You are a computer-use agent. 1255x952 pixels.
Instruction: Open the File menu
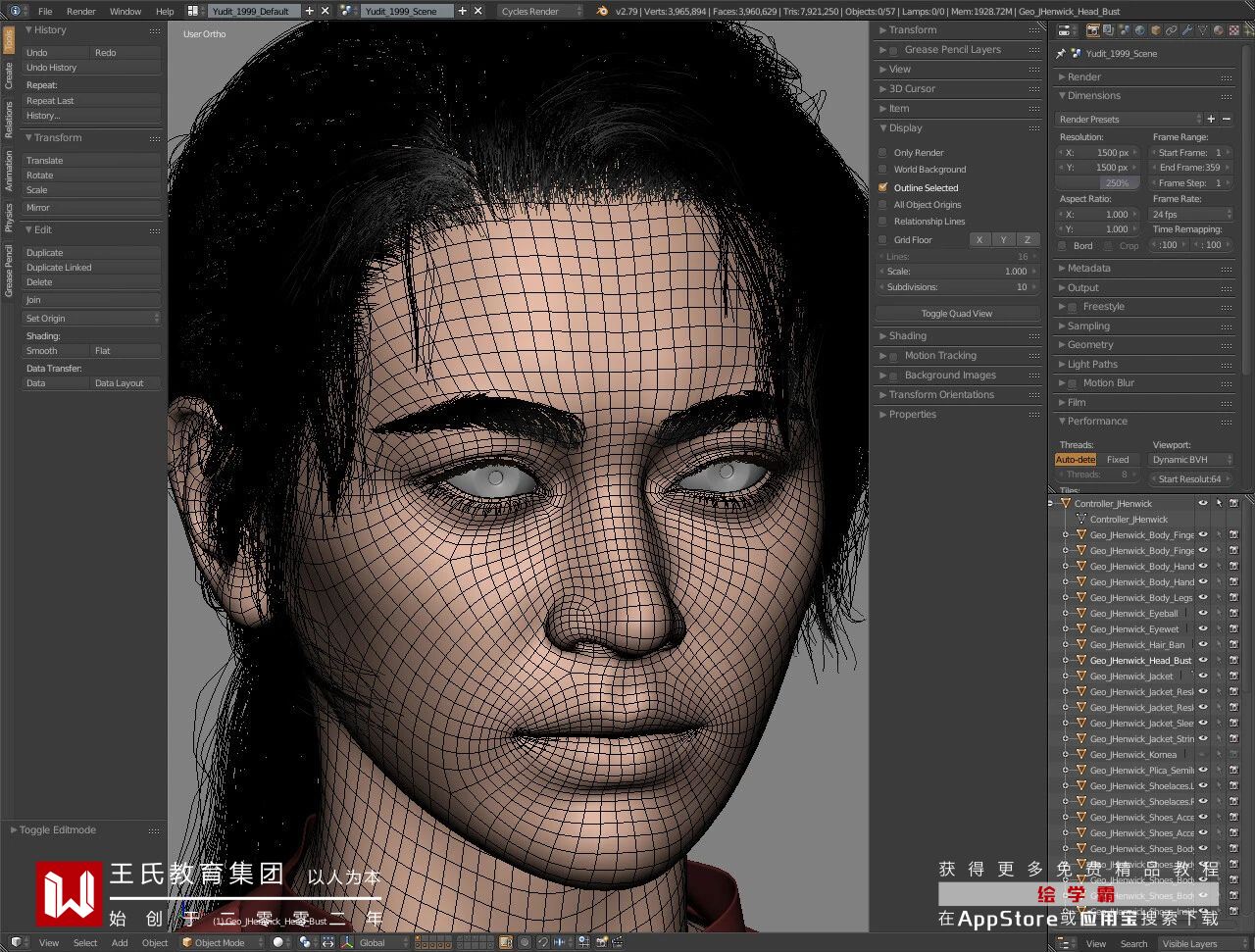(45, 12)
